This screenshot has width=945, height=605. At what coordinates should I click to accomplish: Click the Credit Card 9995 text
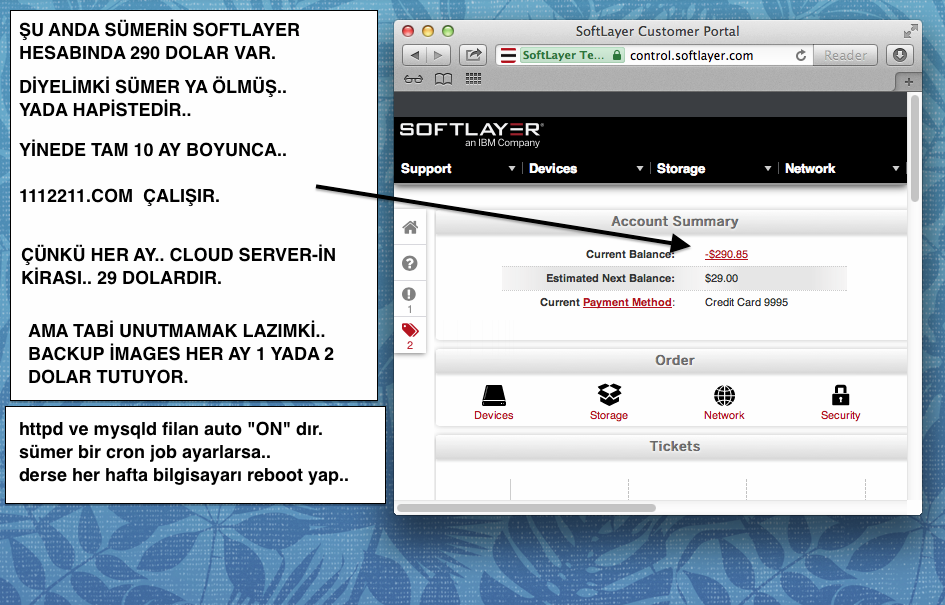pyautogui.click(x=746, y=302)
